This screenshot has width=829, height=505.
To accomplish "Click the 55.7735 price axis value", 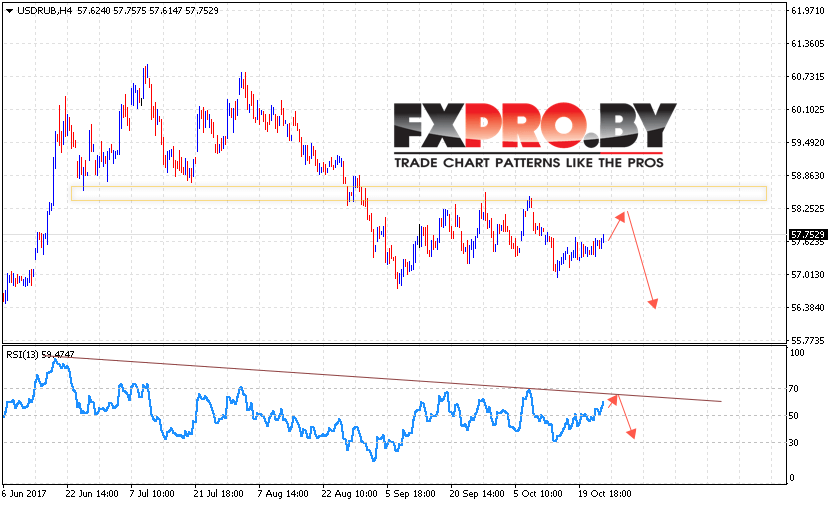I will [807, 341].
